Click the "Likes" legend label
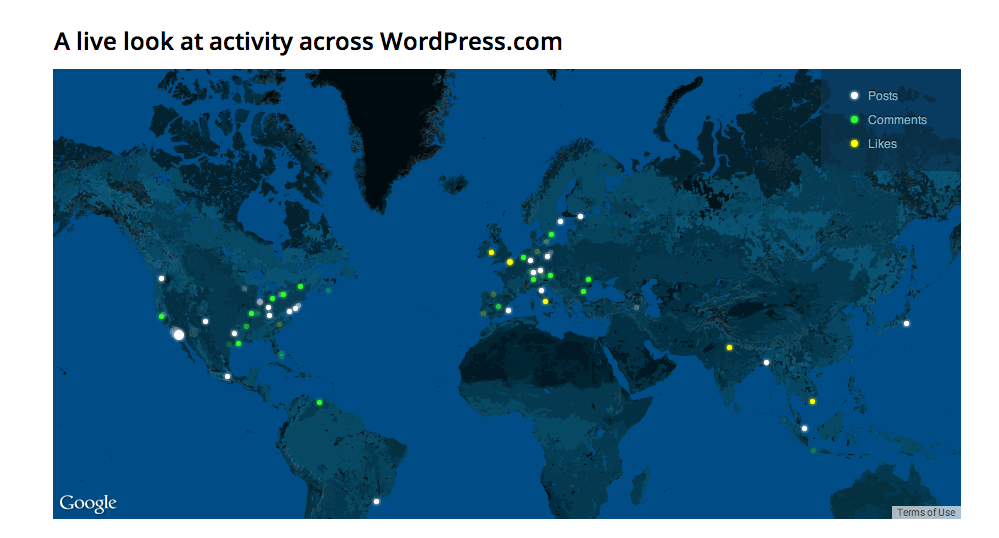This screenshot has height=538, width=999. coord(882,144)
